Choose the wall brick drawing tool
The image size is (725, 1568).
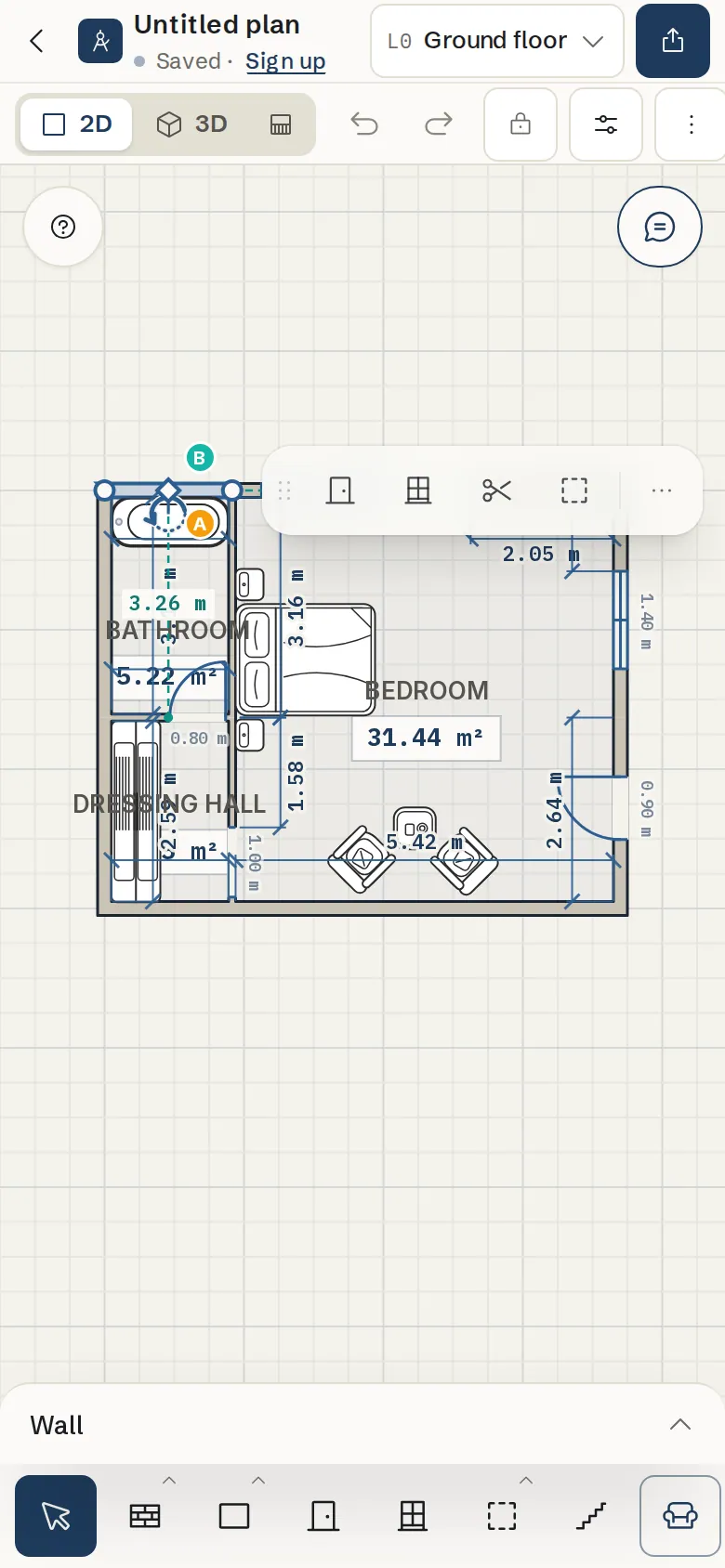[x=145, y=1516]
